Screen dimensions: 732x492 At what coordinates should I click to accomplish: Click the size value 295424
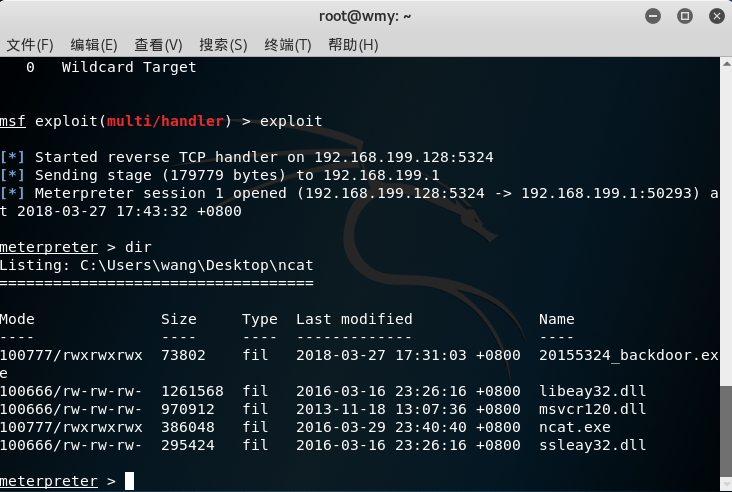[x=188, y=445]
